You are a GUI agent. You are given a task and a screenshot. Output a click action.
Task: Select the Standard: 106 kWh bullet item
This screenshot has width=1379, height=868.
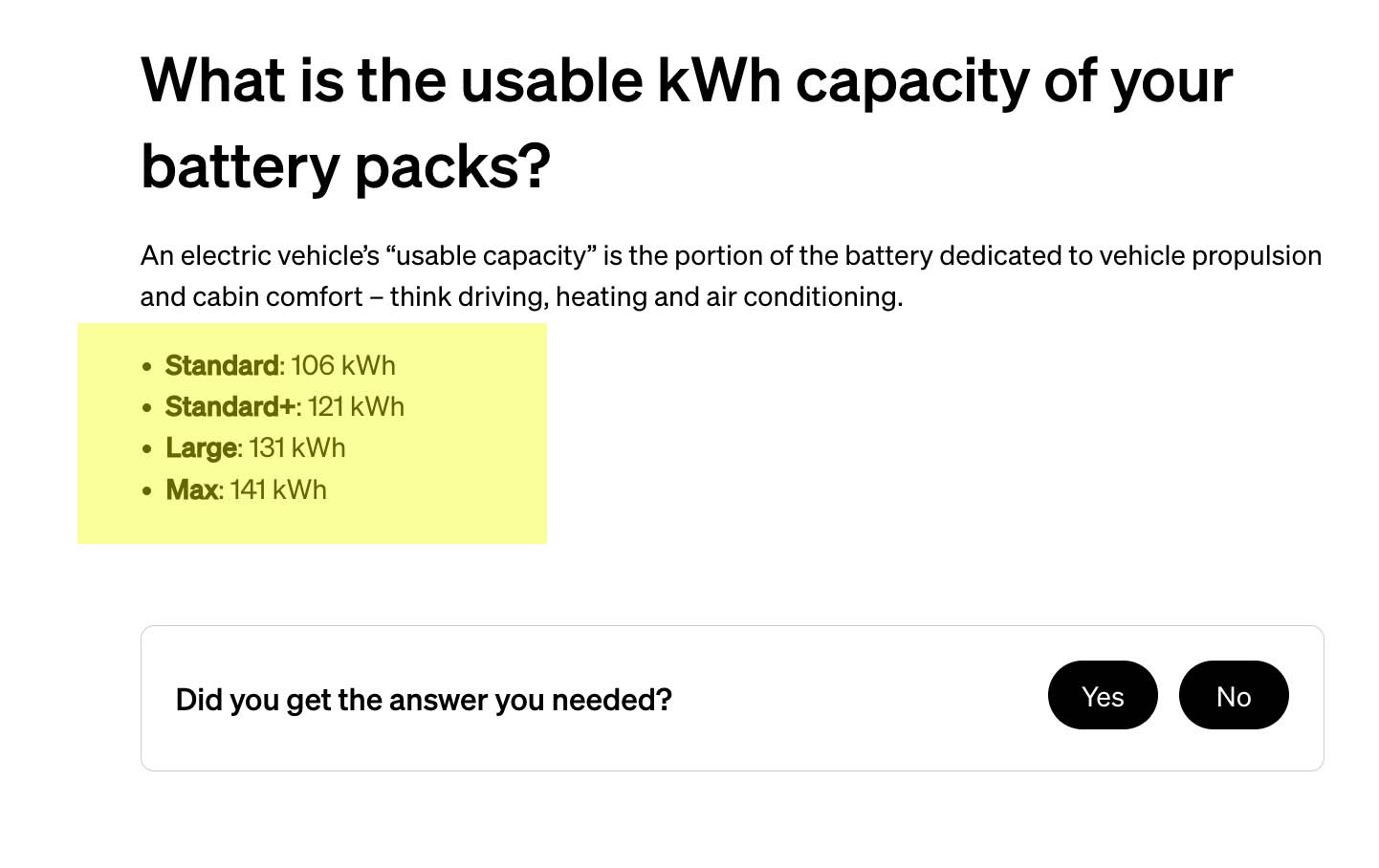280,365
